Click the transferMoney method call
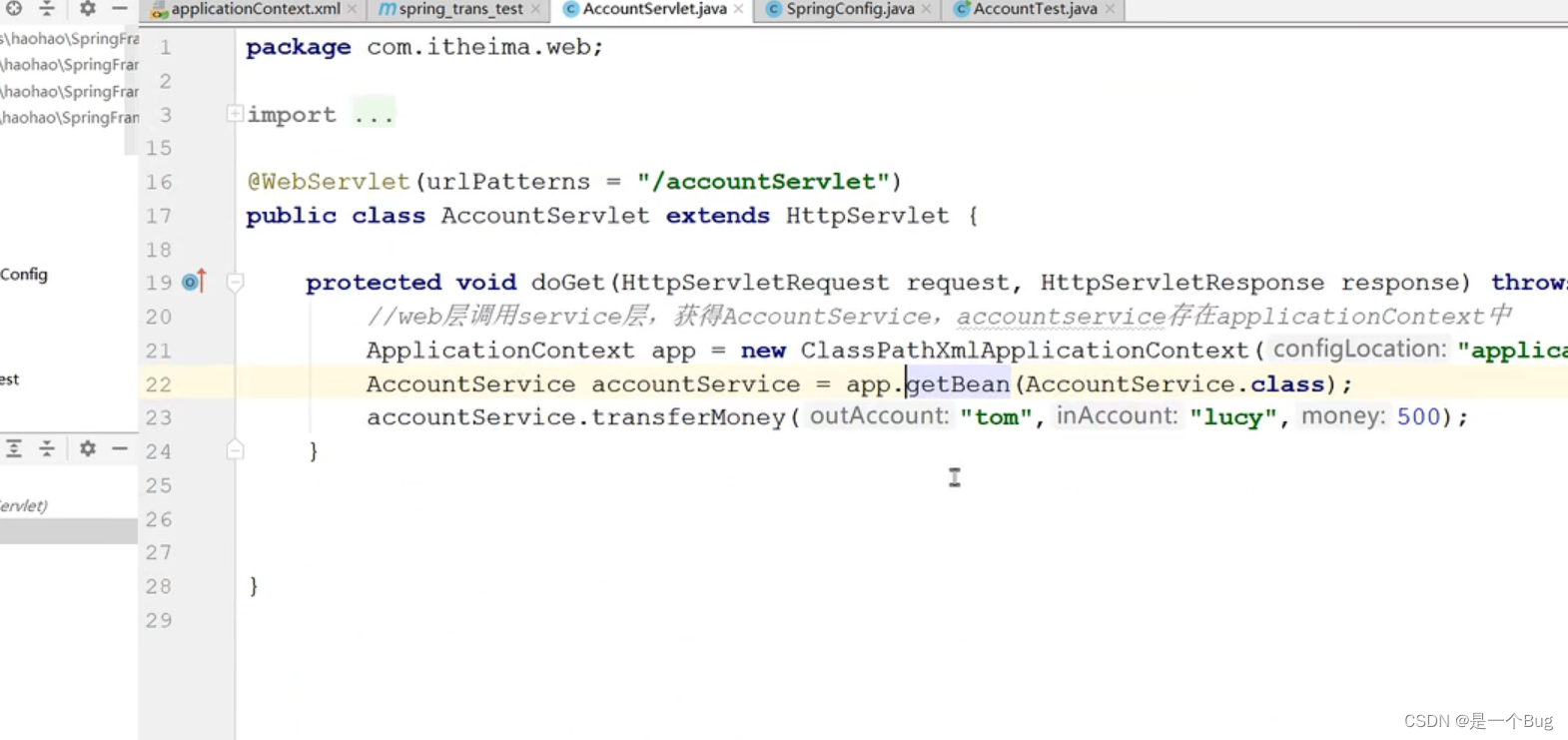Screen dimensions: 1568x740 point(688,417)
